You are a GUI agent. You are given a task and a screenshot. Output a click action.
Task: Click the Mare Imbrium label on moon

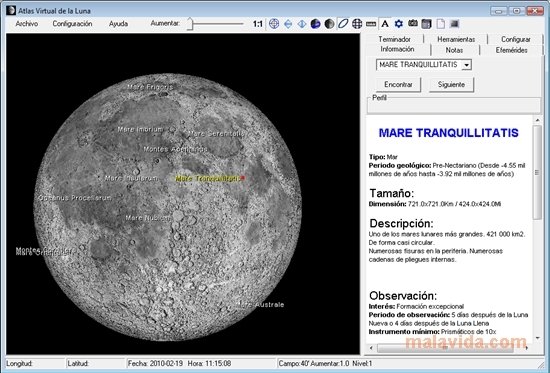click(x=140, y=129)
